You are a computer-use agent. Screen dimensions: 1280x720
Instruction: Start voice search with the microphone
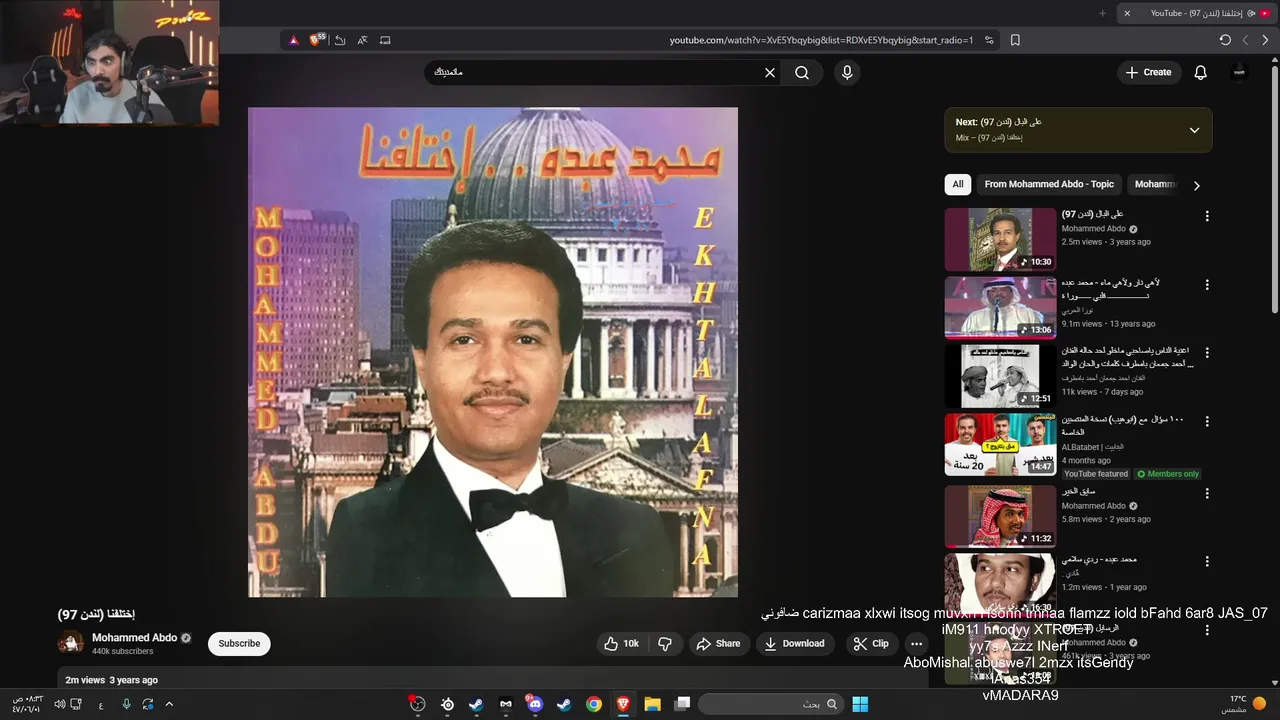pos(847,72)
